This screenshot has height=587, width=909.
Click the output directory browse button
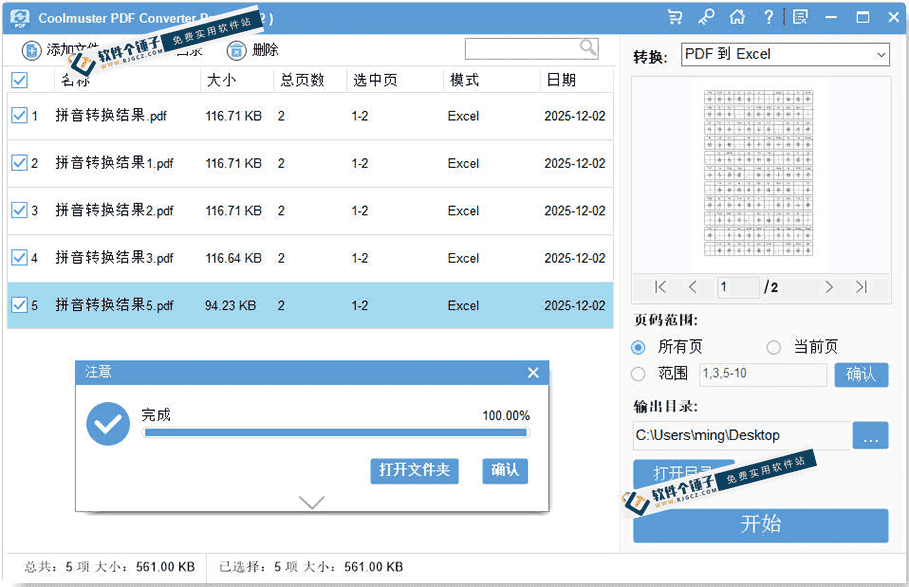click(870, 436)
